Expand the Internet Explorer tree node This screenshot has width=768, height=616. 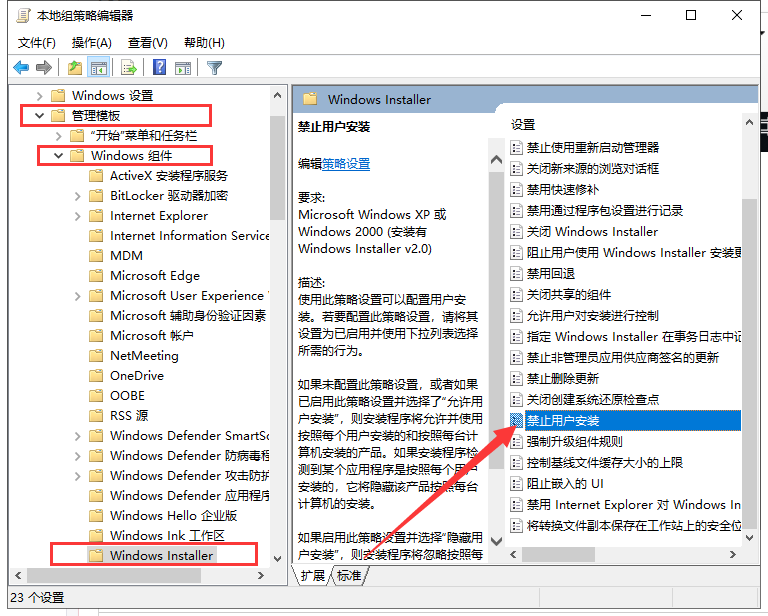click(78, 216)
